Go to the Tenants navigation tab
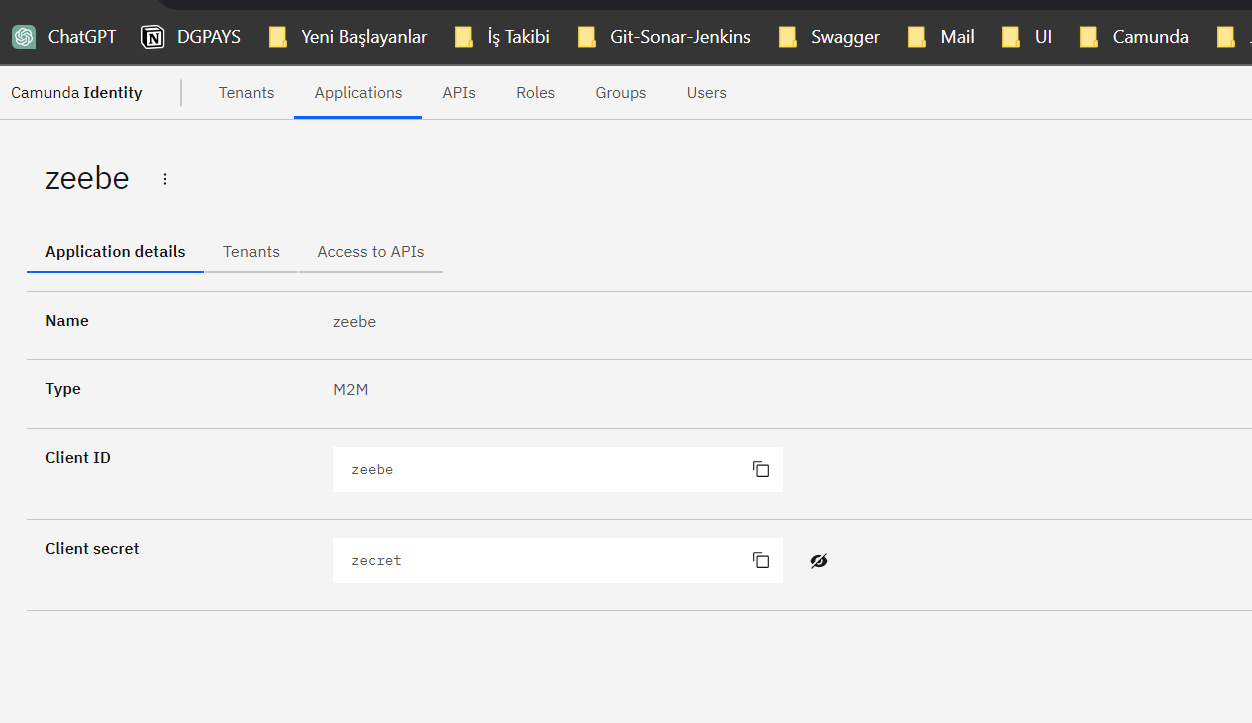The image size is (1252, 723). pos(246,93)
